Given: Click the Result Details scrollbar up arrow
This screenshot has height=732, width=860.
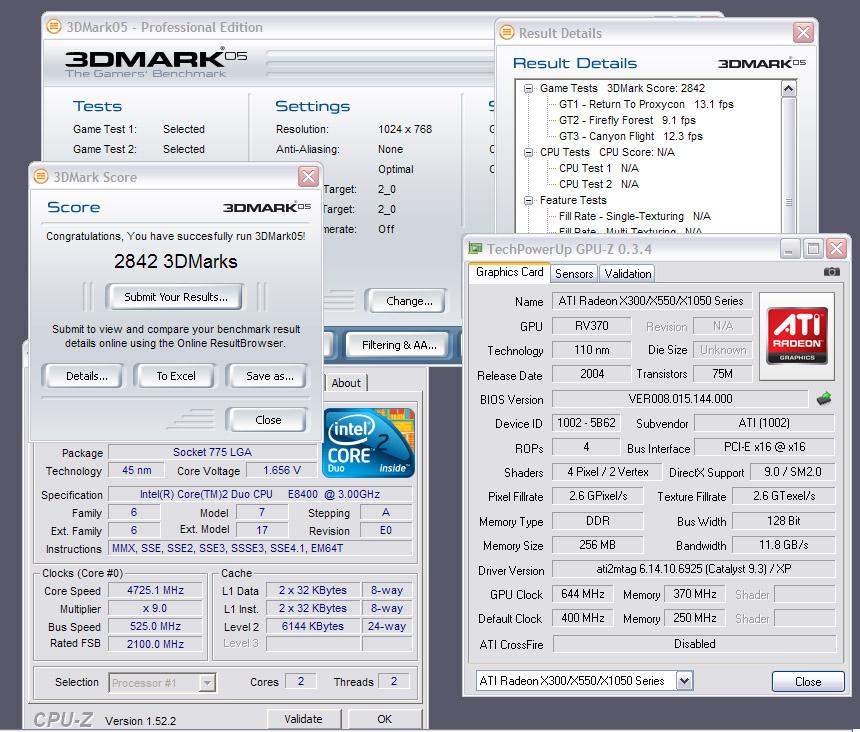Looking at the screenshot, I should coord(788,89).
